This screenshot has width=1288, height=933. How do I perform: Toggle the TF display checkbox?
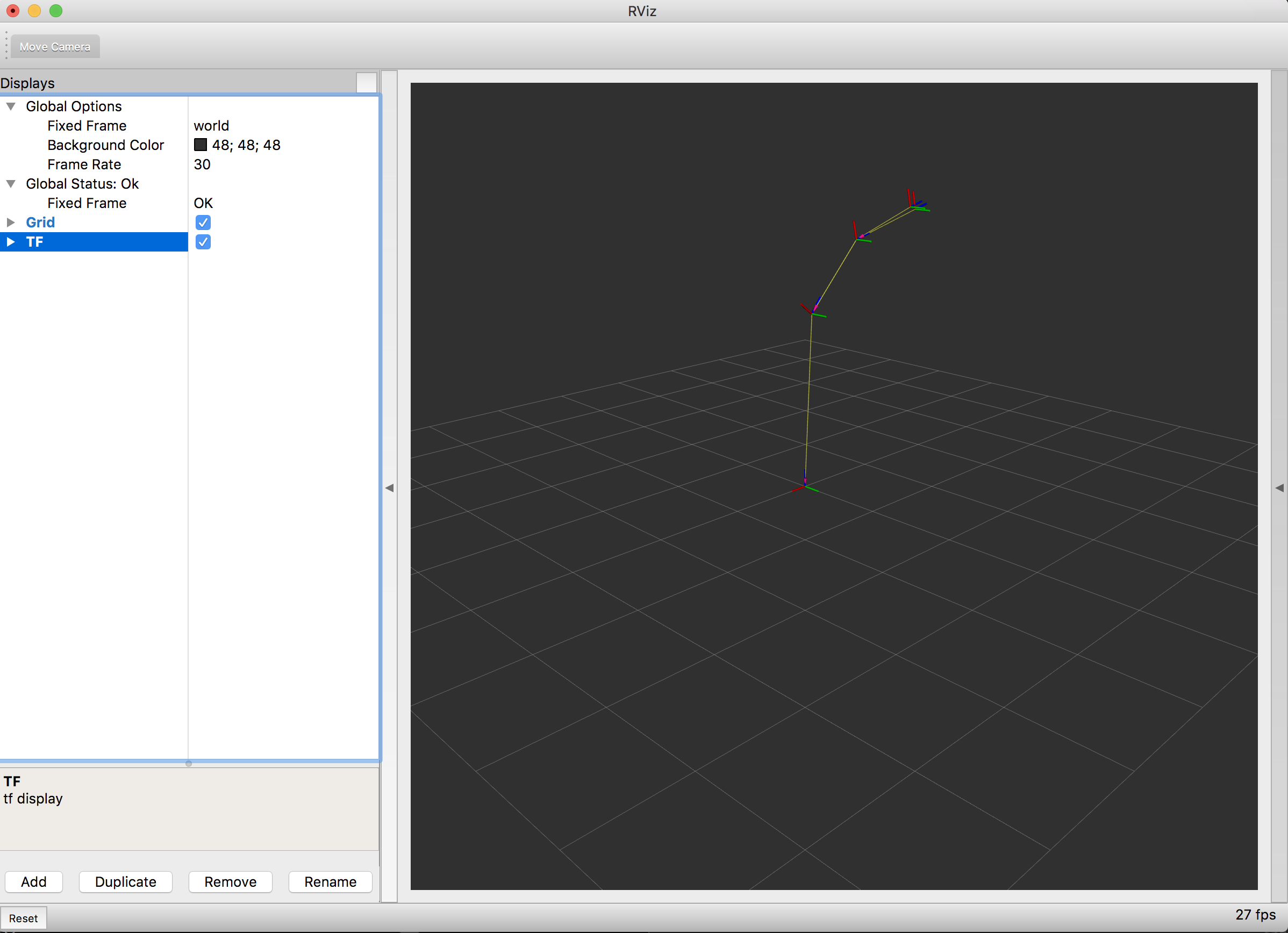pos(203,241)
